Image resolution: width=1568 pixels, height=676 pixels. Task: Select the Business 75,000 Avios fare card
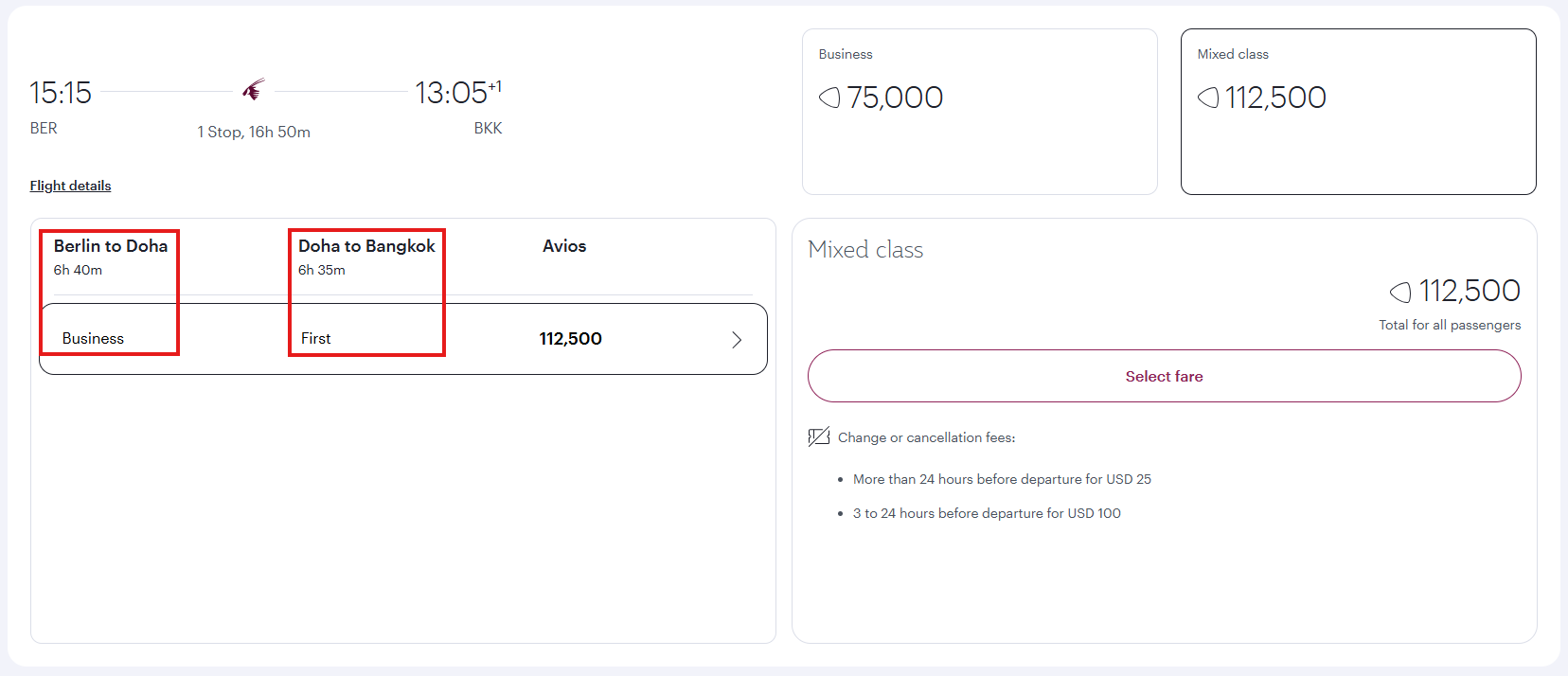979,112
